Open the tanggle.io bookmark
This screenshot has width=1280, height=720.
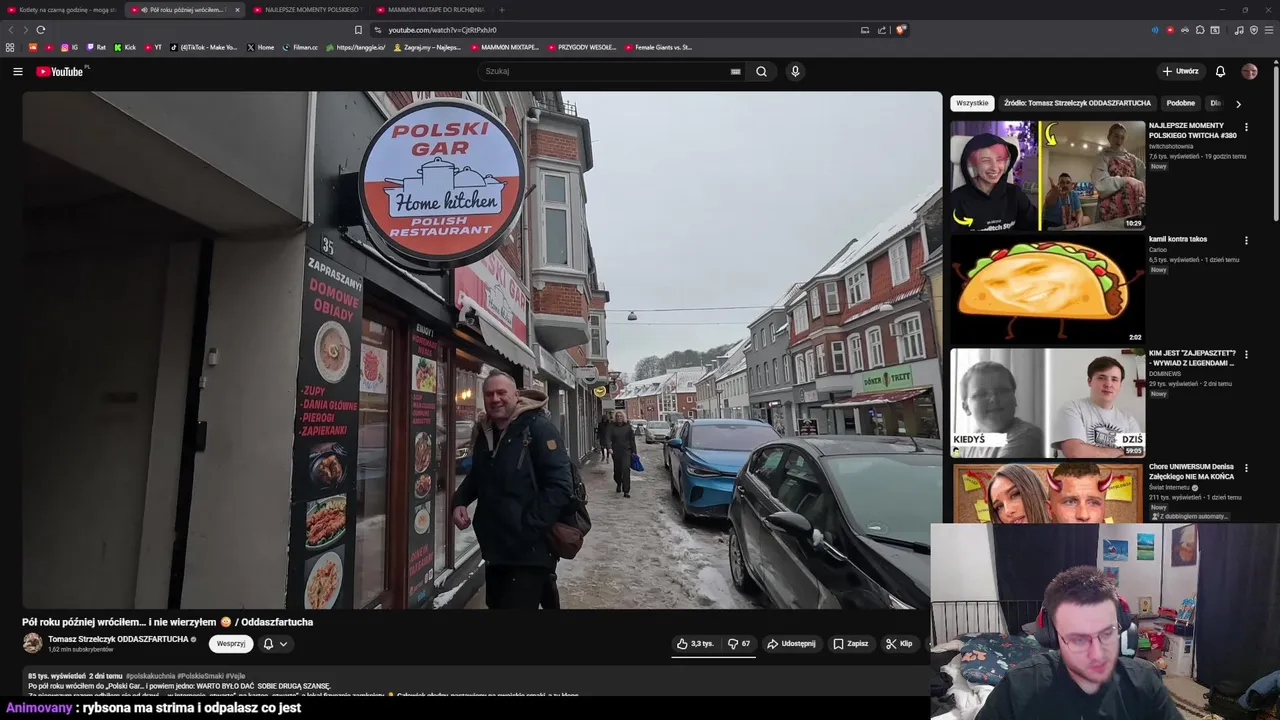click(x=355, y=47)
